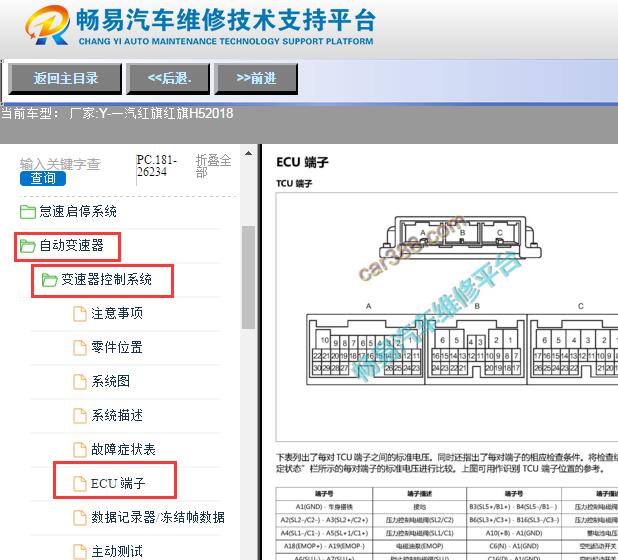Click the tree panel scrollbar thumb
The width and height of the screenshot is (618, 560).
coord(248,277)
